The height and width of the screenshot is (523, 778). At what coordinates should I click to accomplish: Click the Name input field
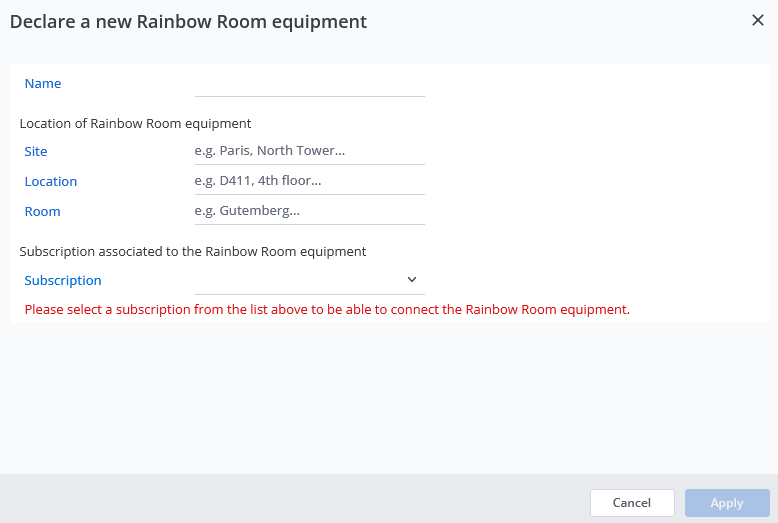[309, 84]
